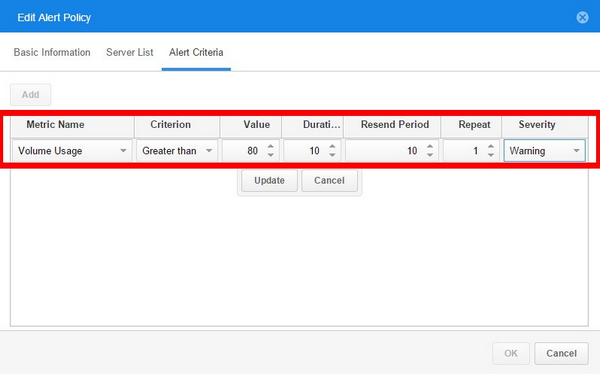The width and height of the screenshot is (600, 374).
Task: Increase the Repeat count up arrow
Action: point(491,147)
